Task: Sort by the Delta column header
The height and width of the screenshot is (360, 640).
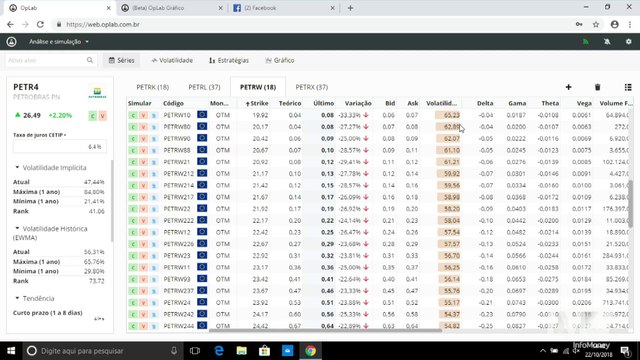Action: [x=485, y=104]
